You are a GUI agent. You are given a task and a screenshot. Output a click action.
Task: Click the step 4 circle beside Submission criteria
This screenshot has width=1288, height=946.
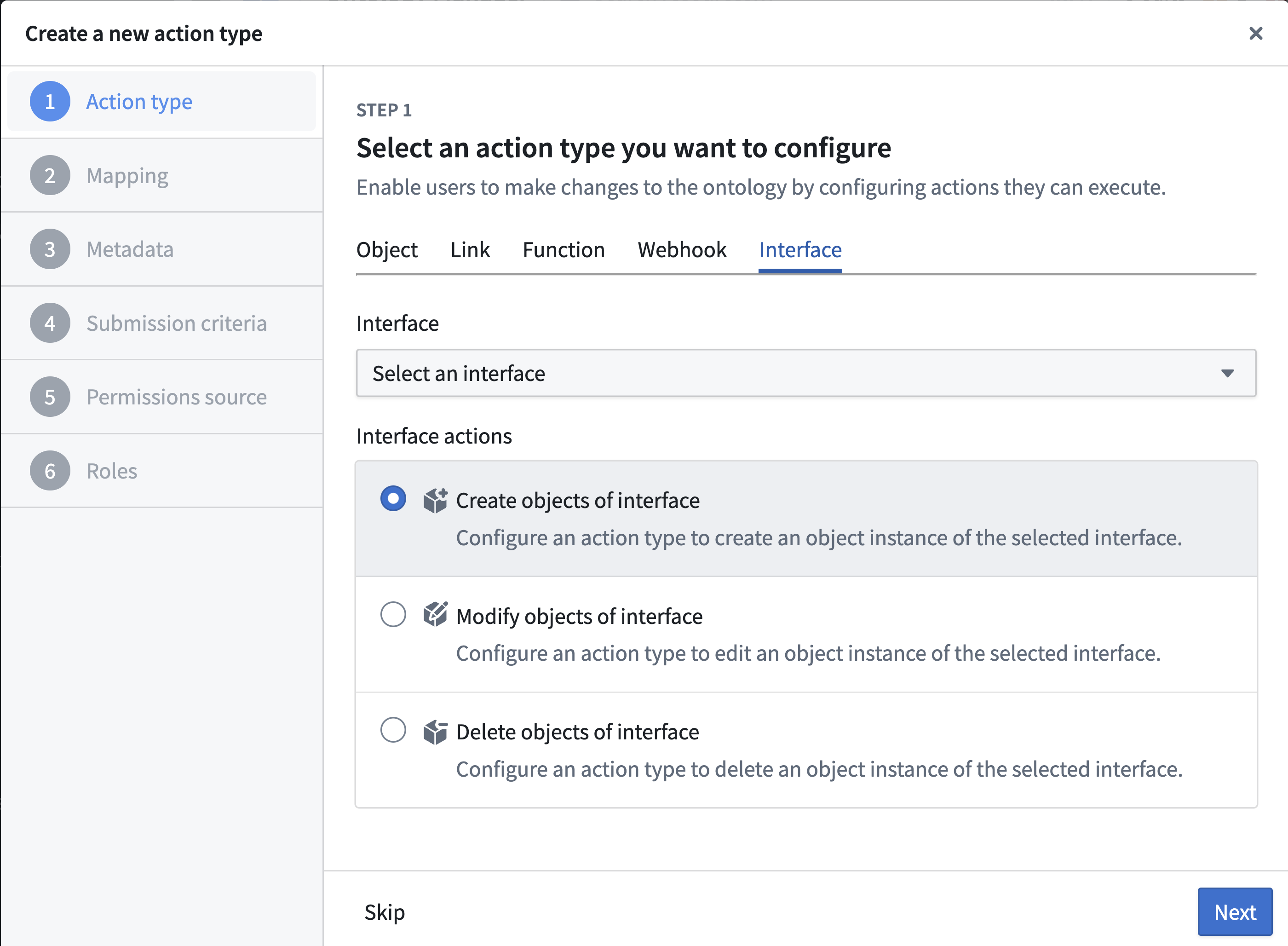tap(50, 323)
